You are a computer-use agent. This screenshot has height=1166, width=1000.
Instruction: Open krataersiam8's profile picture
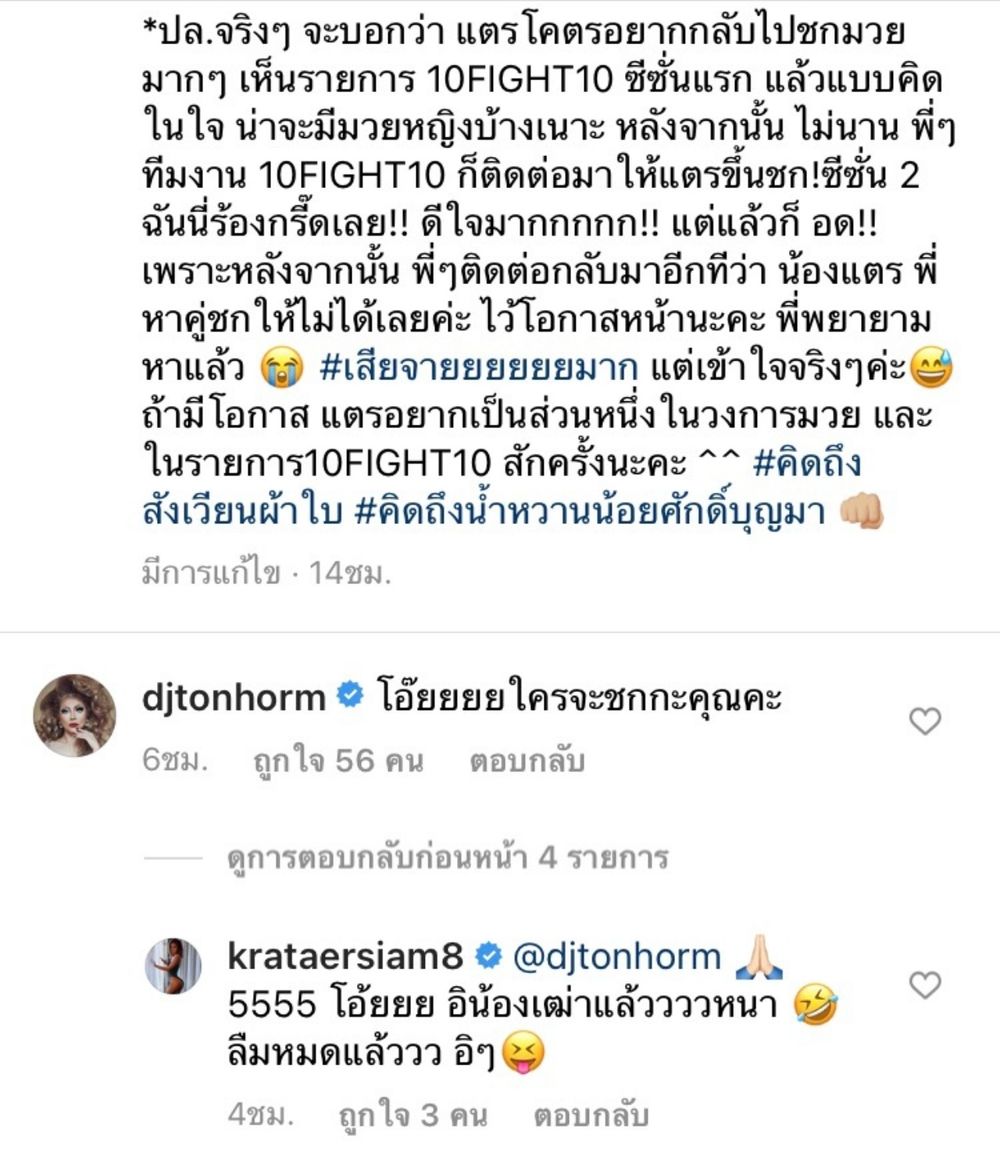[x=172, y=966]
